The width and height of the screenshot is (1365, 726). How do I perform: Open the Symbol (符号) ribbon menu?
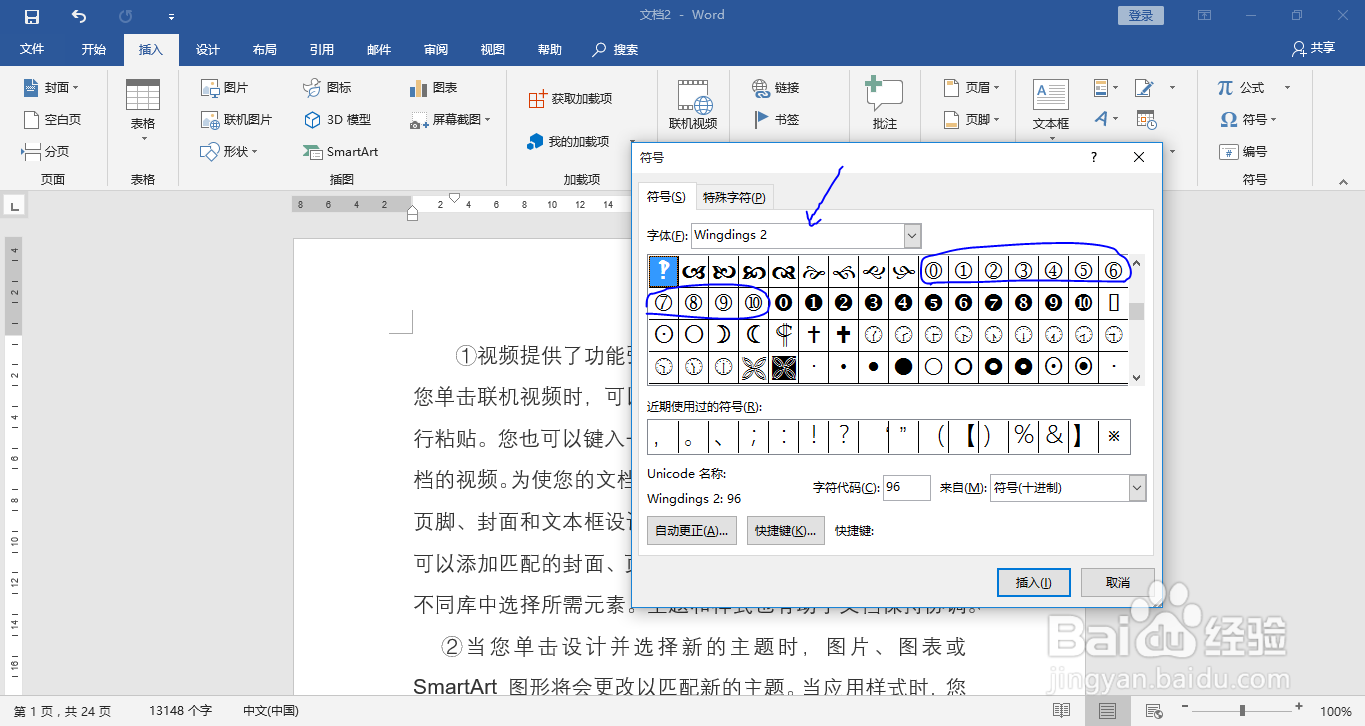pos(1248,120)
